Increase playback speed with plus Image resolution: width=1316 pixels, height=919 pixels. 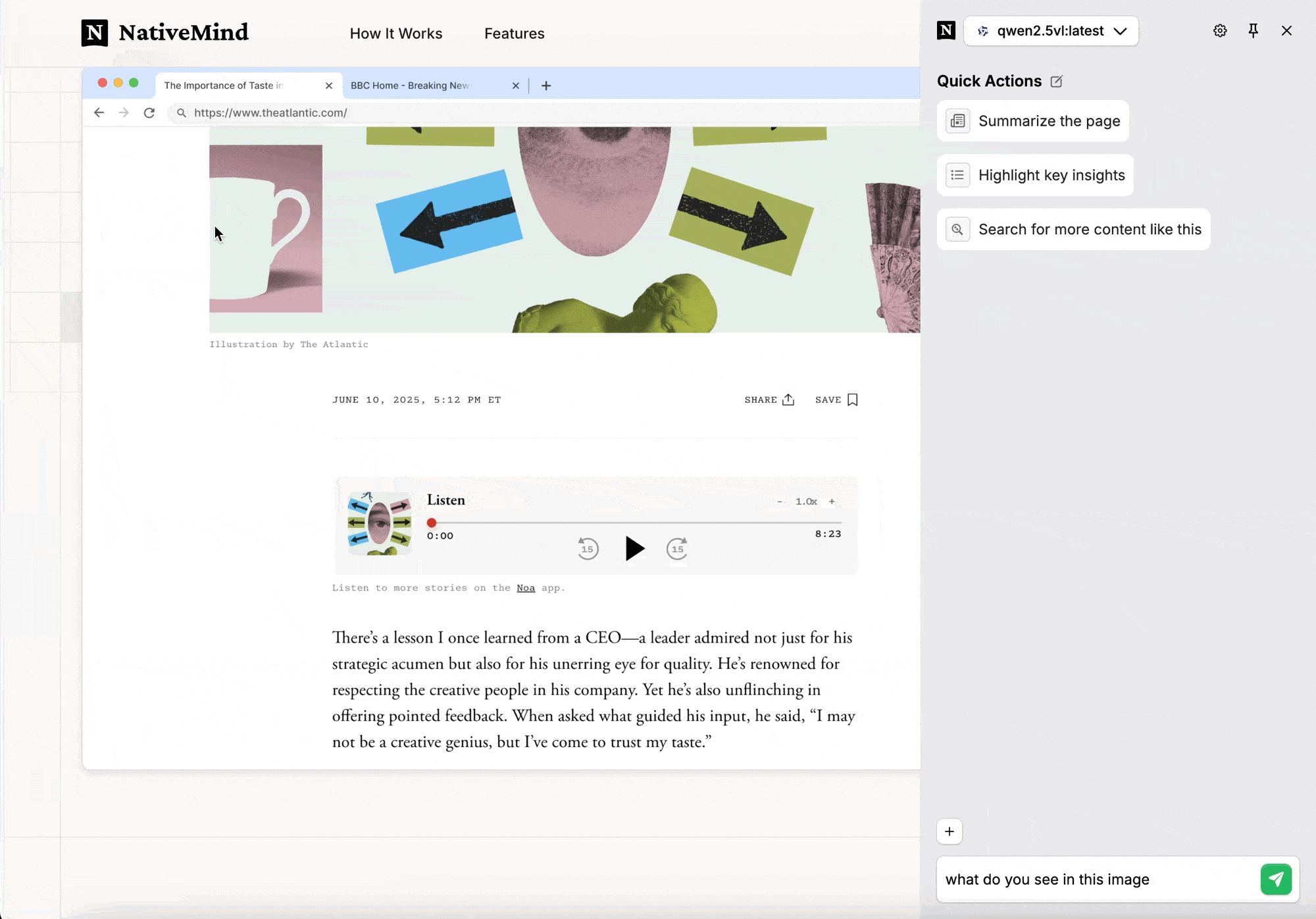pos(832,502)
